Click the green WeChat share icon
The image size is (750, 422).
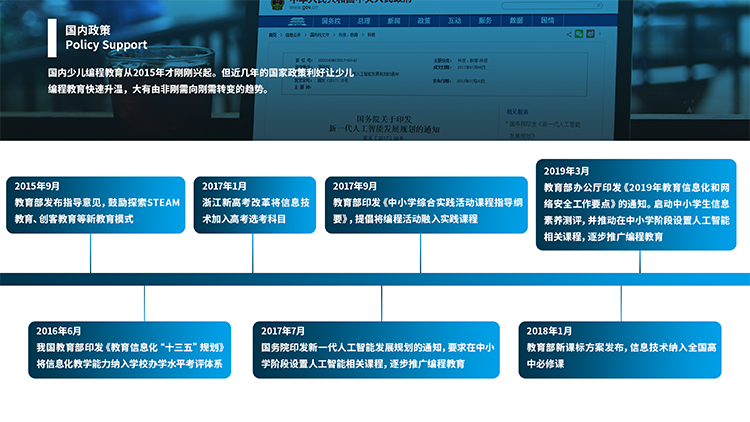579,34
